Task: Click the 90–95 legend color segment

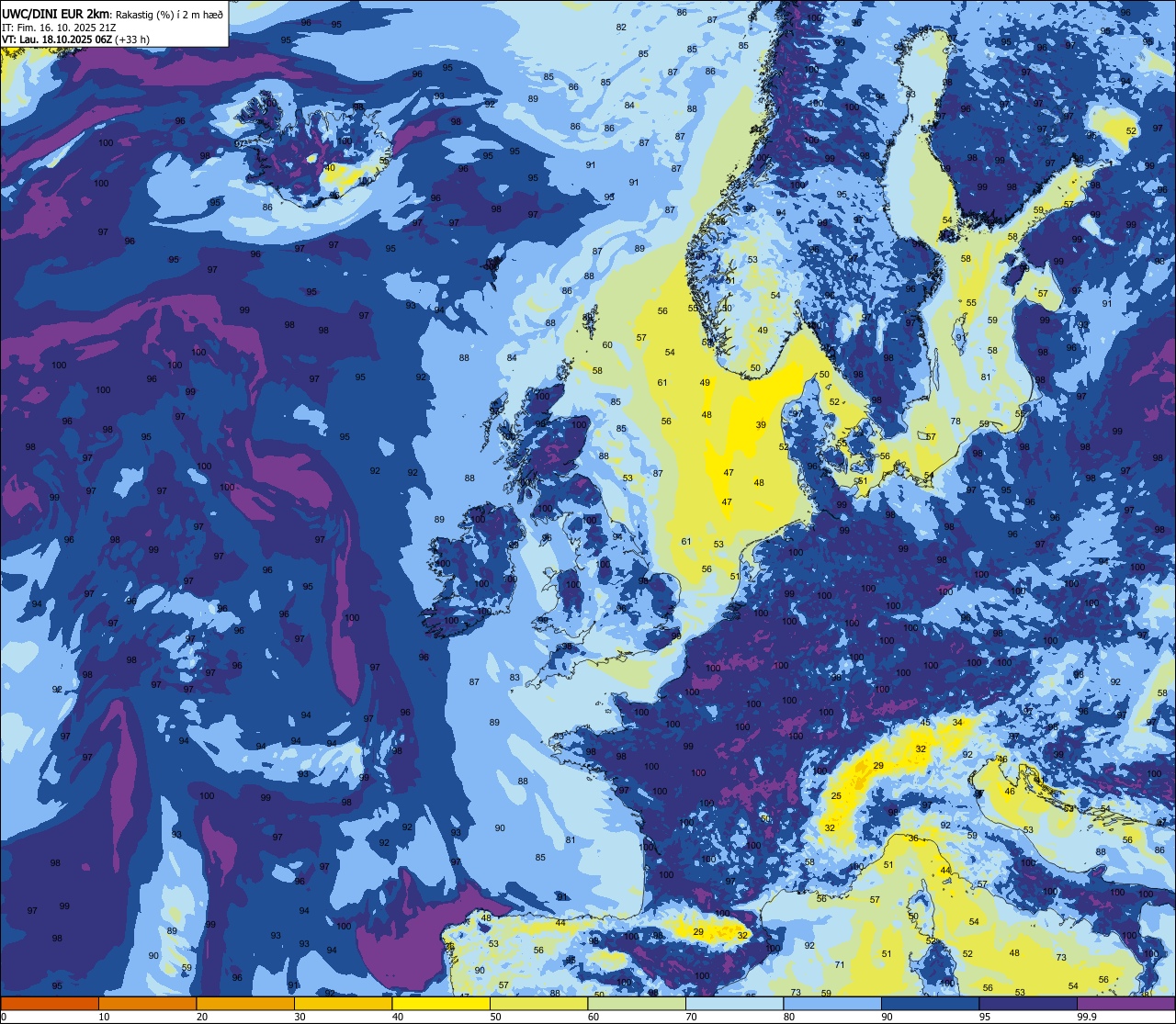Action: pos(930,1003)
